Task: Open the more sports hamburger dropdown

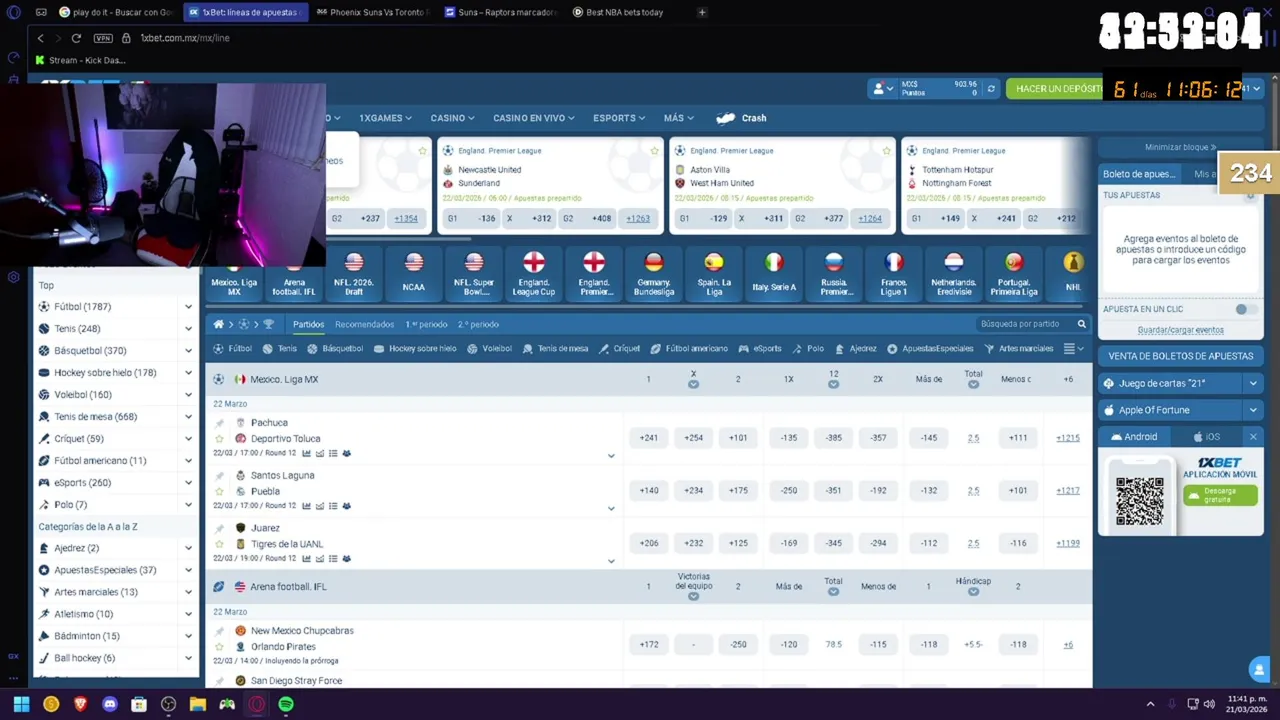Action: click(x=1073, y=349)
